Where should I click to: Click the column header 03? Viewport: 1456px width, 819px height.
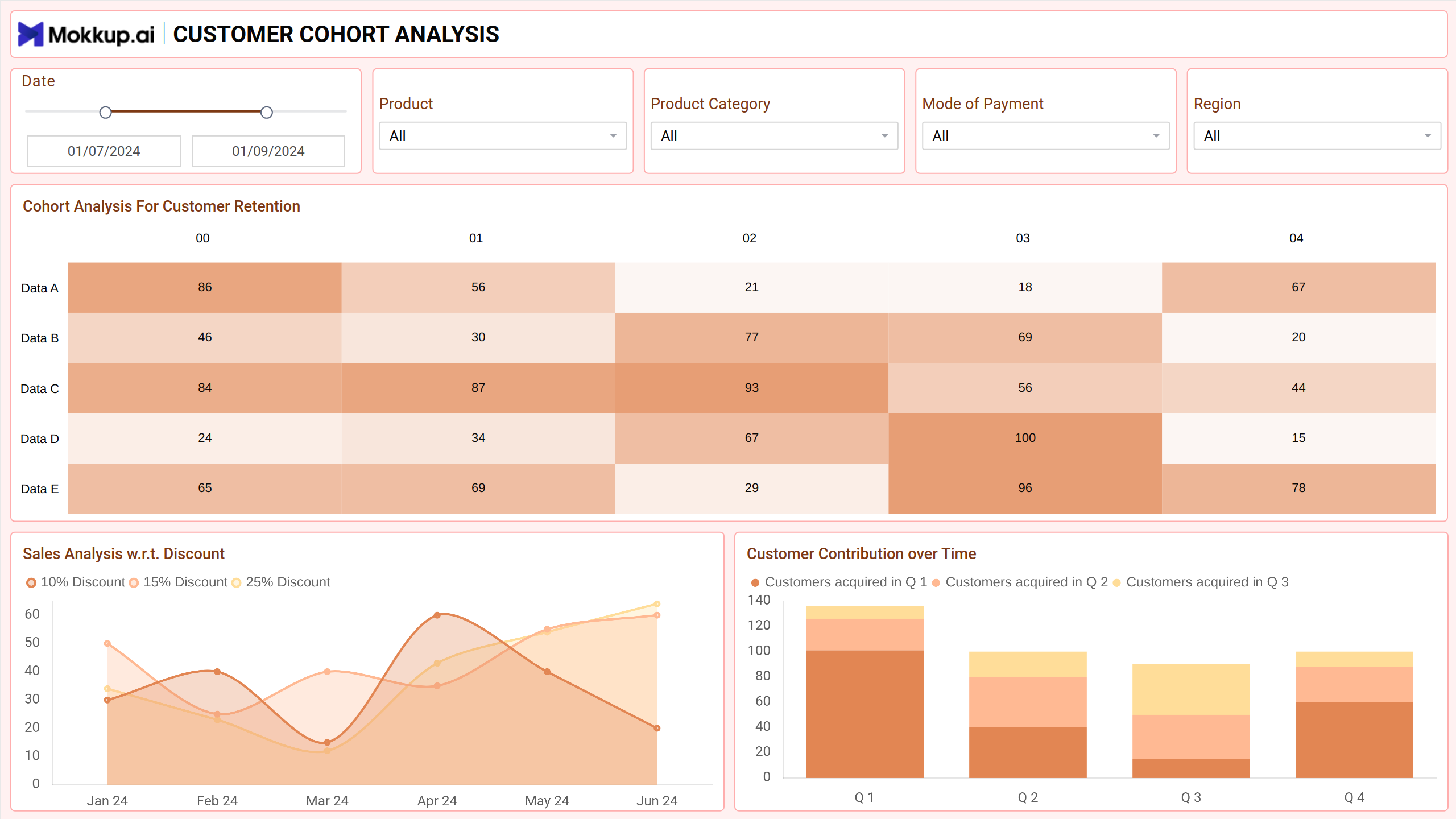coord(1023,238)
